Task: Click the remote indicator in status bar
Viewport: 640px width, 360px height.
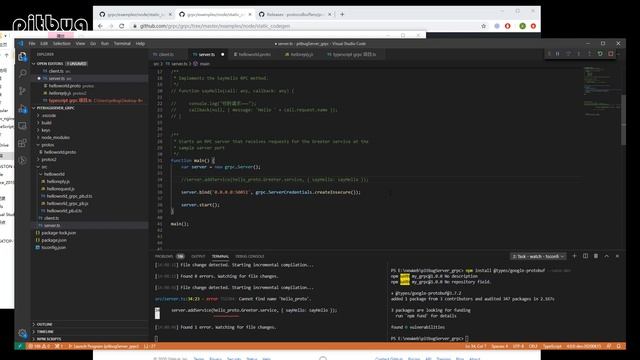Action: tap(19, 346)
